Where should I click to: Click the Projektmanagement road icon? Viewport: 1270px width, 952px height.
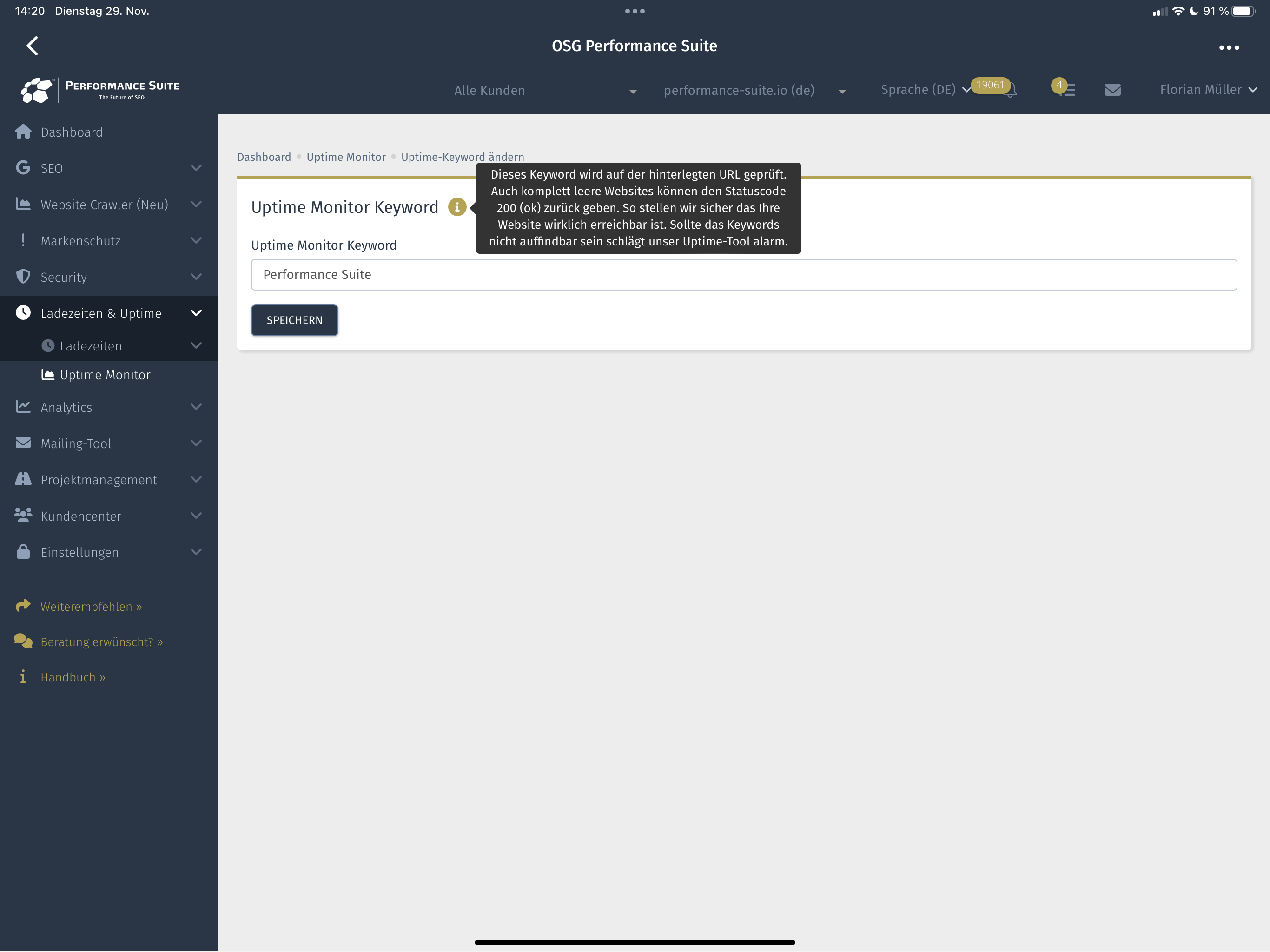click(23, 479)
